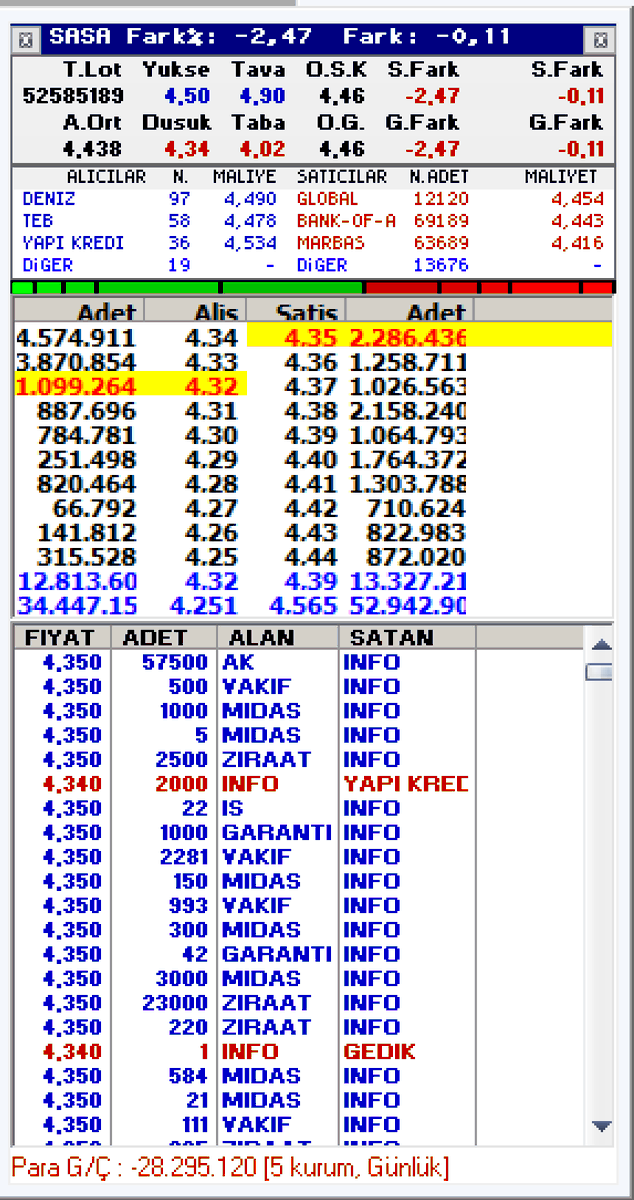This screenshot has width=634, height=1200.
Task: Click ask quantity 1.026.563
Action: click(407, 386)
